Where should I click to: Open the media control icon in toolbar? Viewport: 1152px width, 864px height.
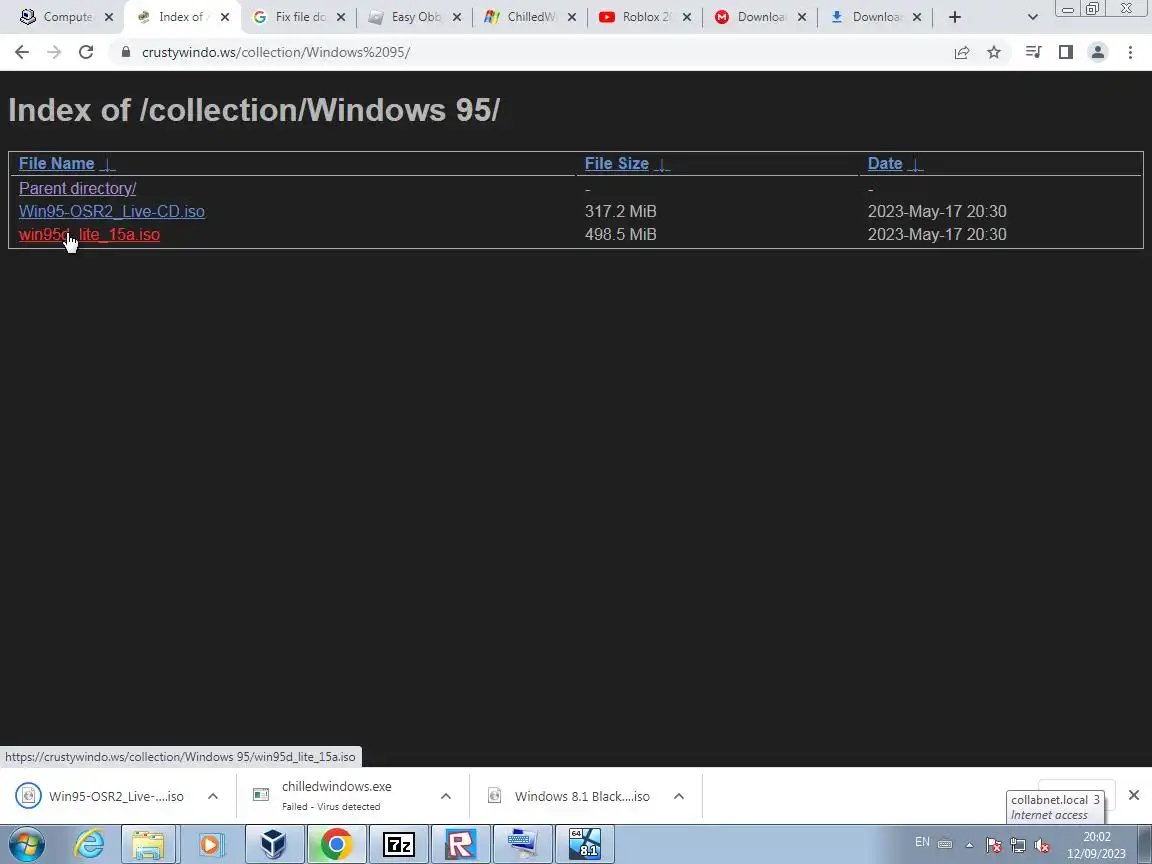tap(1034, 52)
